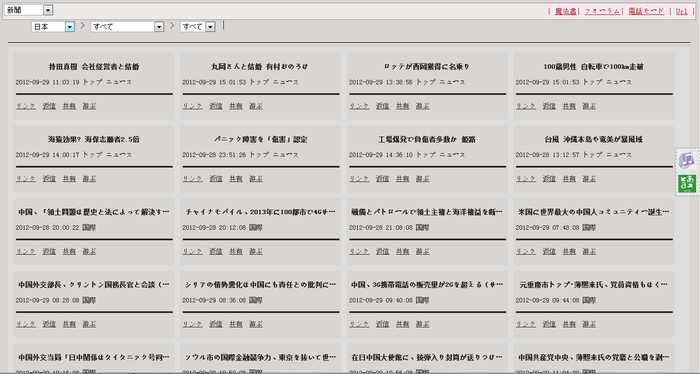700x374 pixels.
Task: Click timestamp 2012-09-29 11:03:19
Action: (47, 82)
